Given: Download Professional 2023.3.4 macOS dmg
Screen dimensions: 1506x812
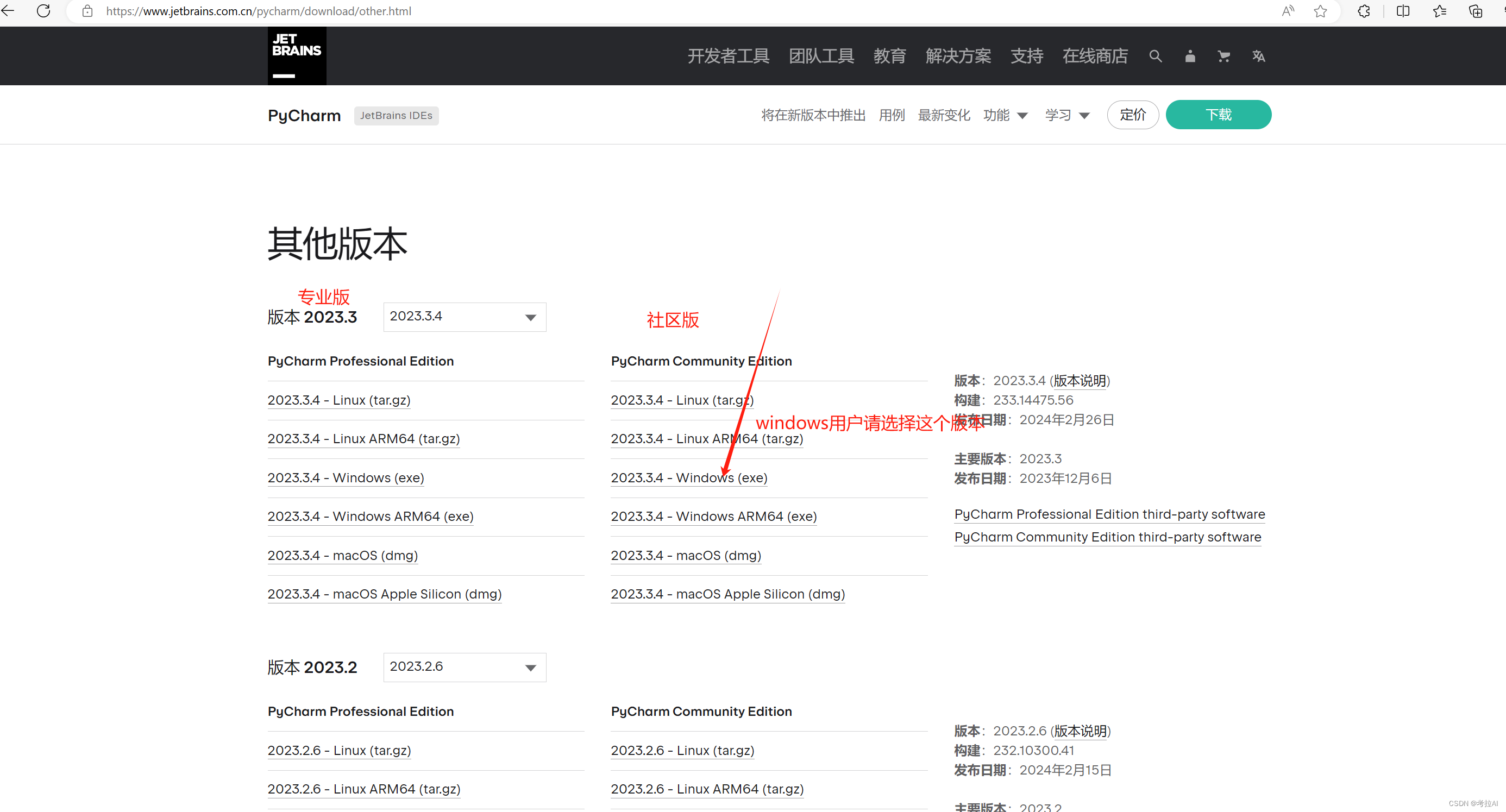Looking at the screenshot, I should pyautogui.click(x=343, y=555).
